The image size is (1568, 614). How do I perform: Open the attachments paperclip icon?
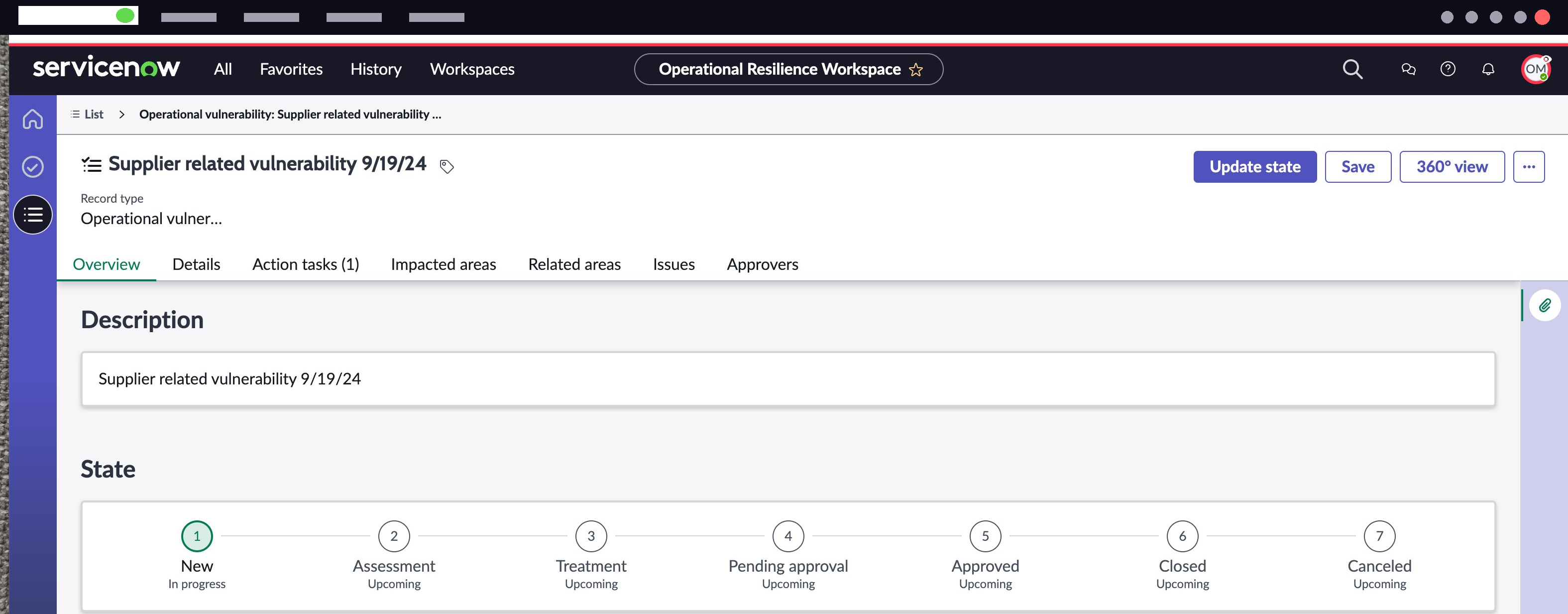(x=1545, y=305)
